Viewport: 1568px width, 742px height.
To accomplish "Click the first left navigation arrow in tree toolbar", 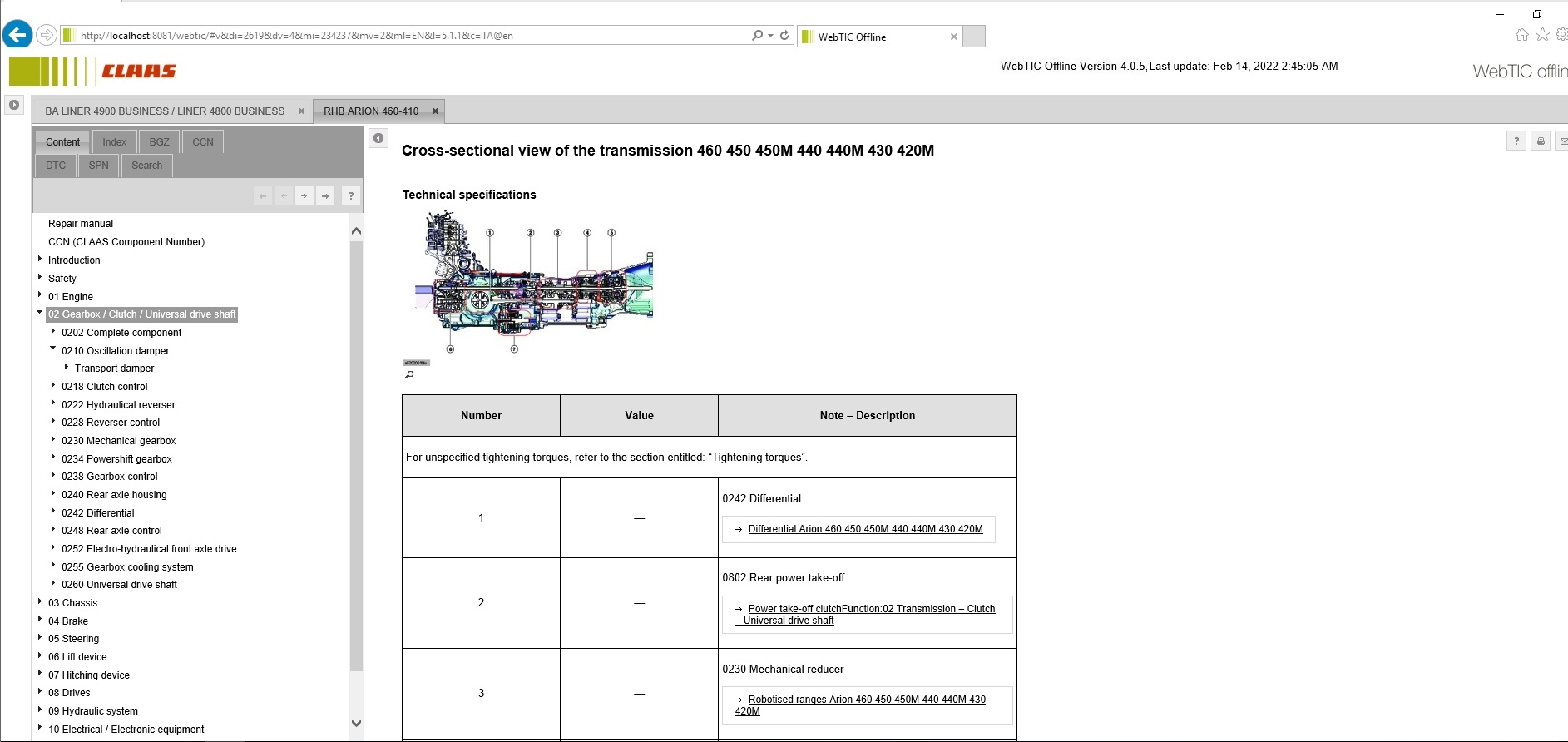I will coord(263,196).
